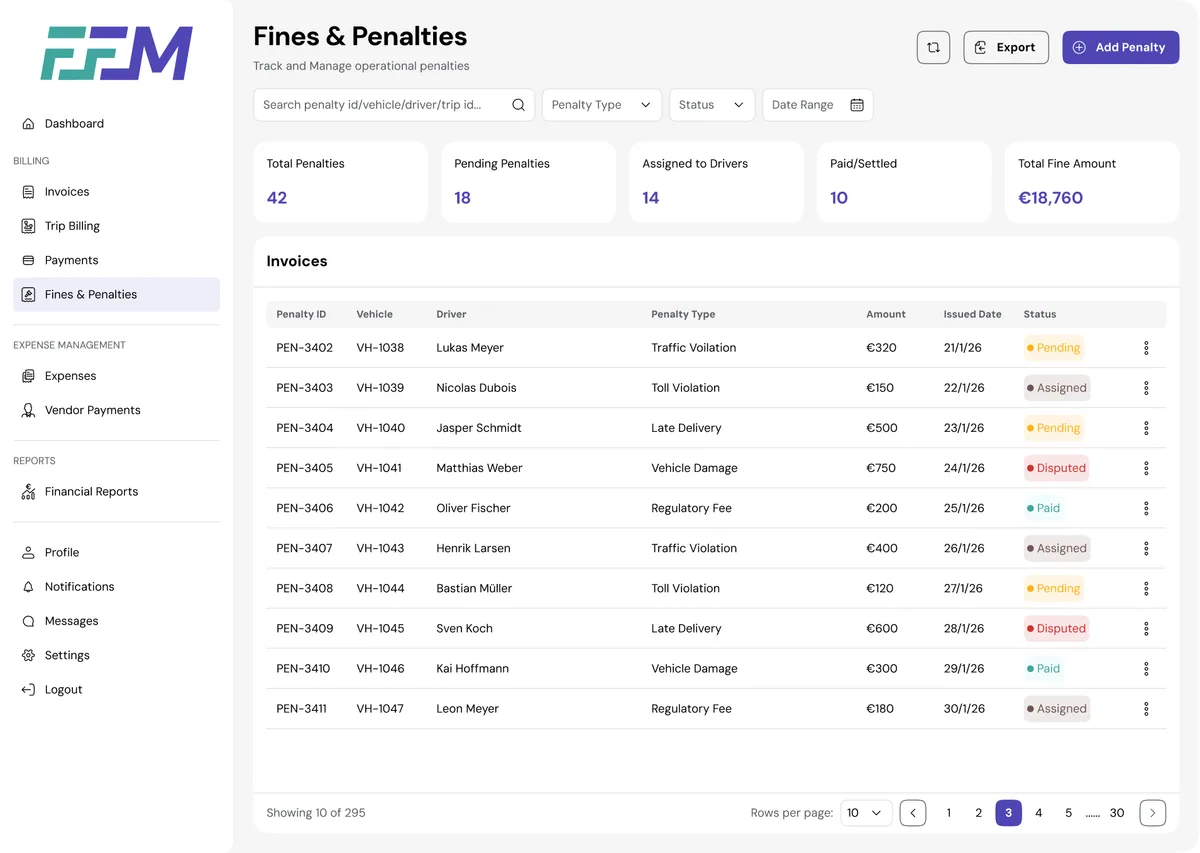
Task: Open the Penalty Type dropdown
Action: pos(601,104)
